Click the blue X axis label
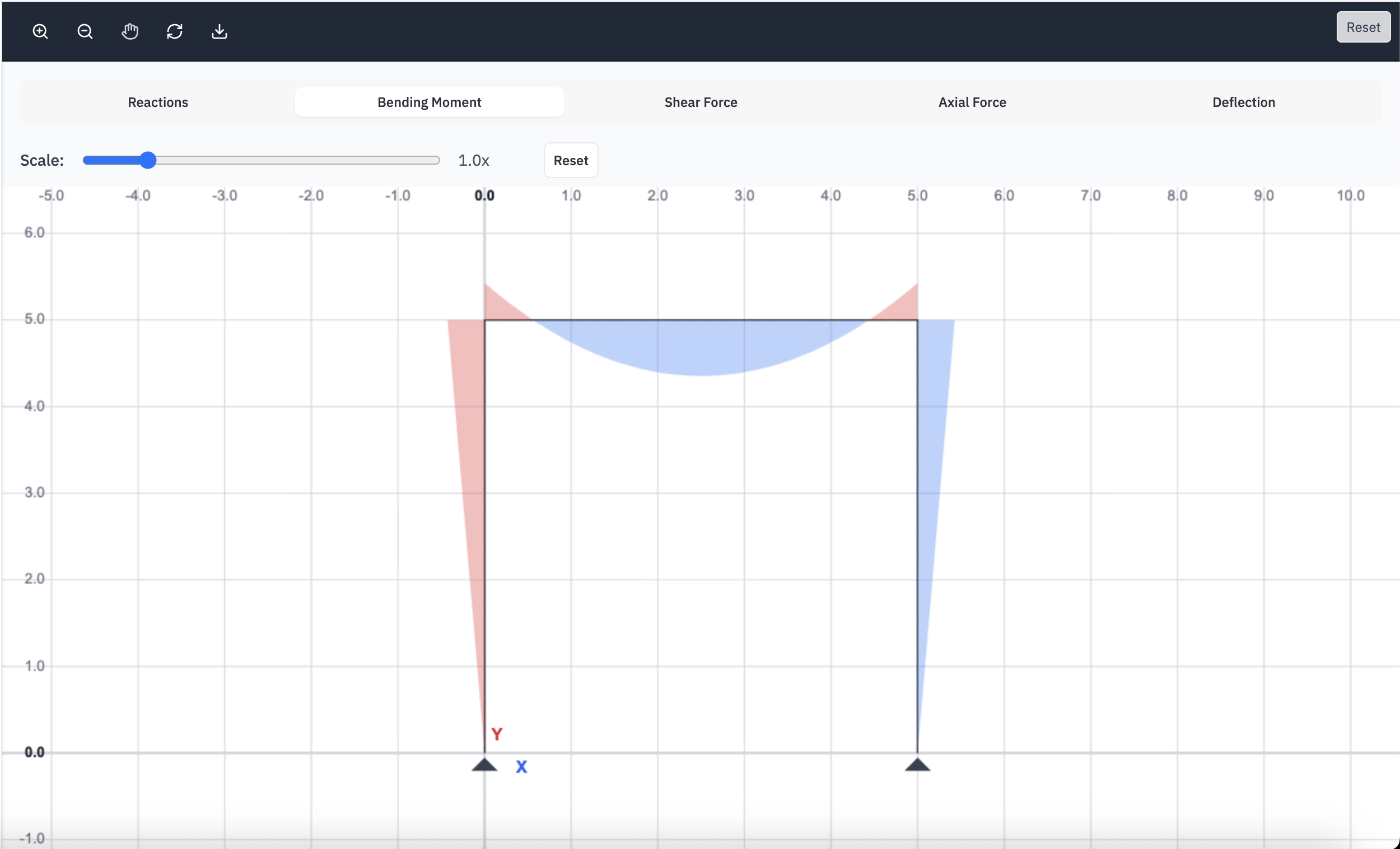1400x849 pixels. (521, 767)
